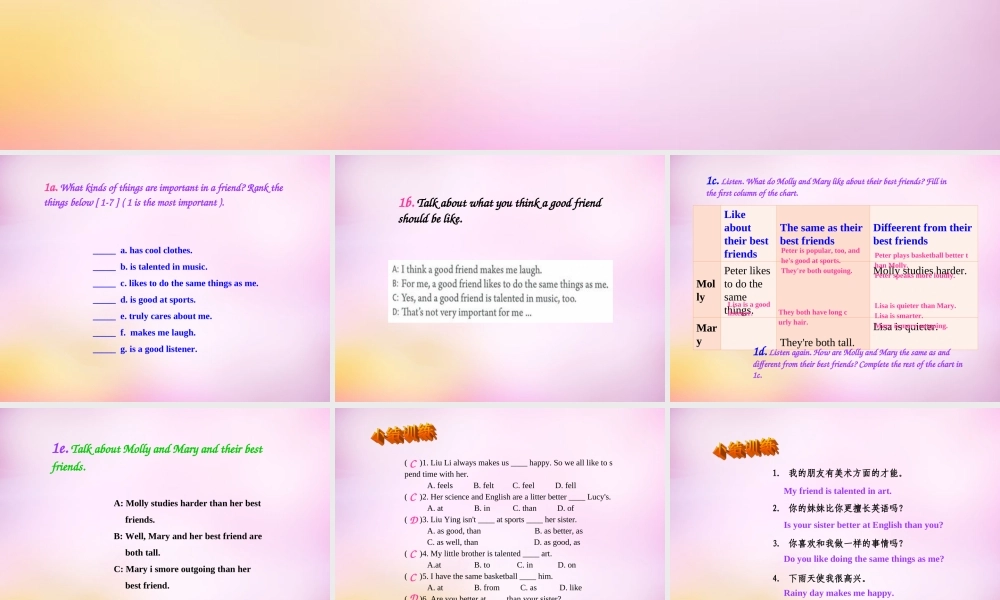1000x600 pixels.
Task: Select 'D: That's not very important for me ...'
Action: coord(461,312)
